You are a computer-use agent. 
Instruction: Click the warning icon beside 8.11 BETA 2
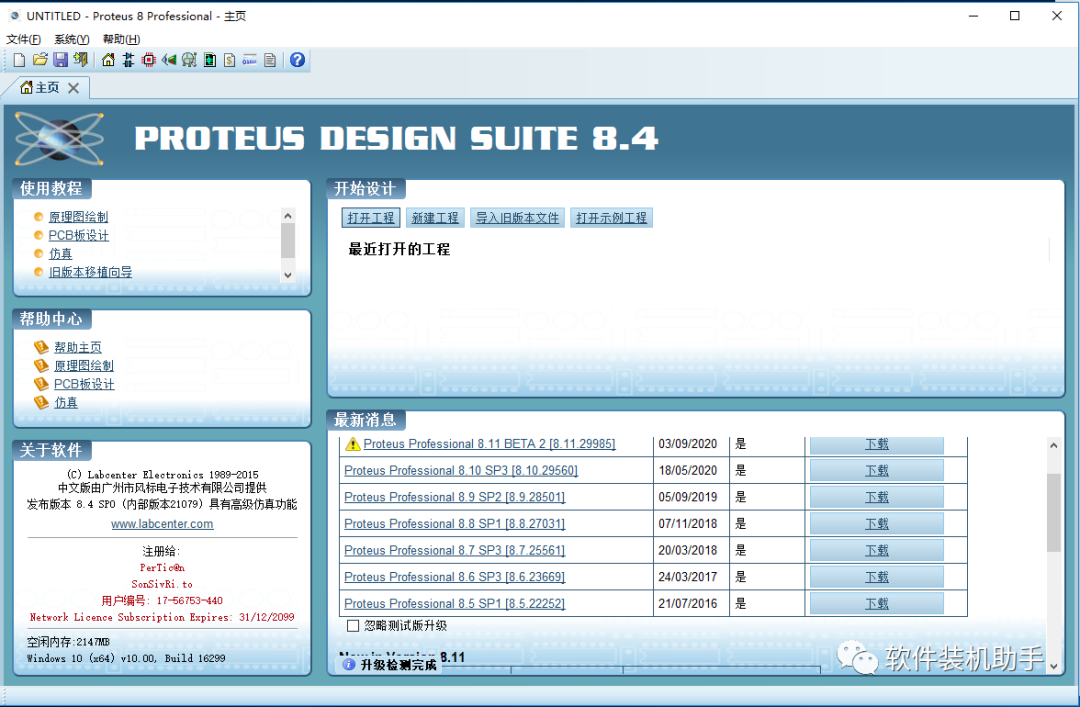[x=353, y=444]
